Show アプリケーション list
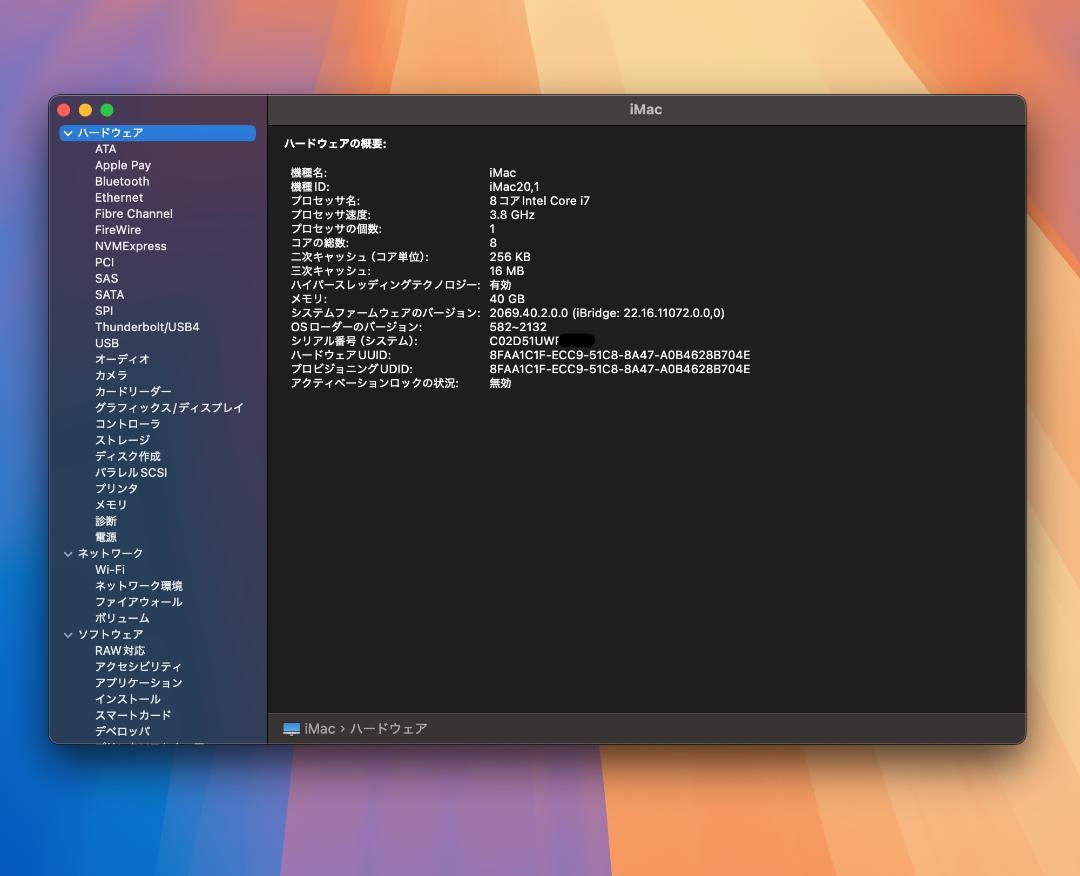Image resolution: width=1080 pixels, height=876 pixels. (138, 683)
